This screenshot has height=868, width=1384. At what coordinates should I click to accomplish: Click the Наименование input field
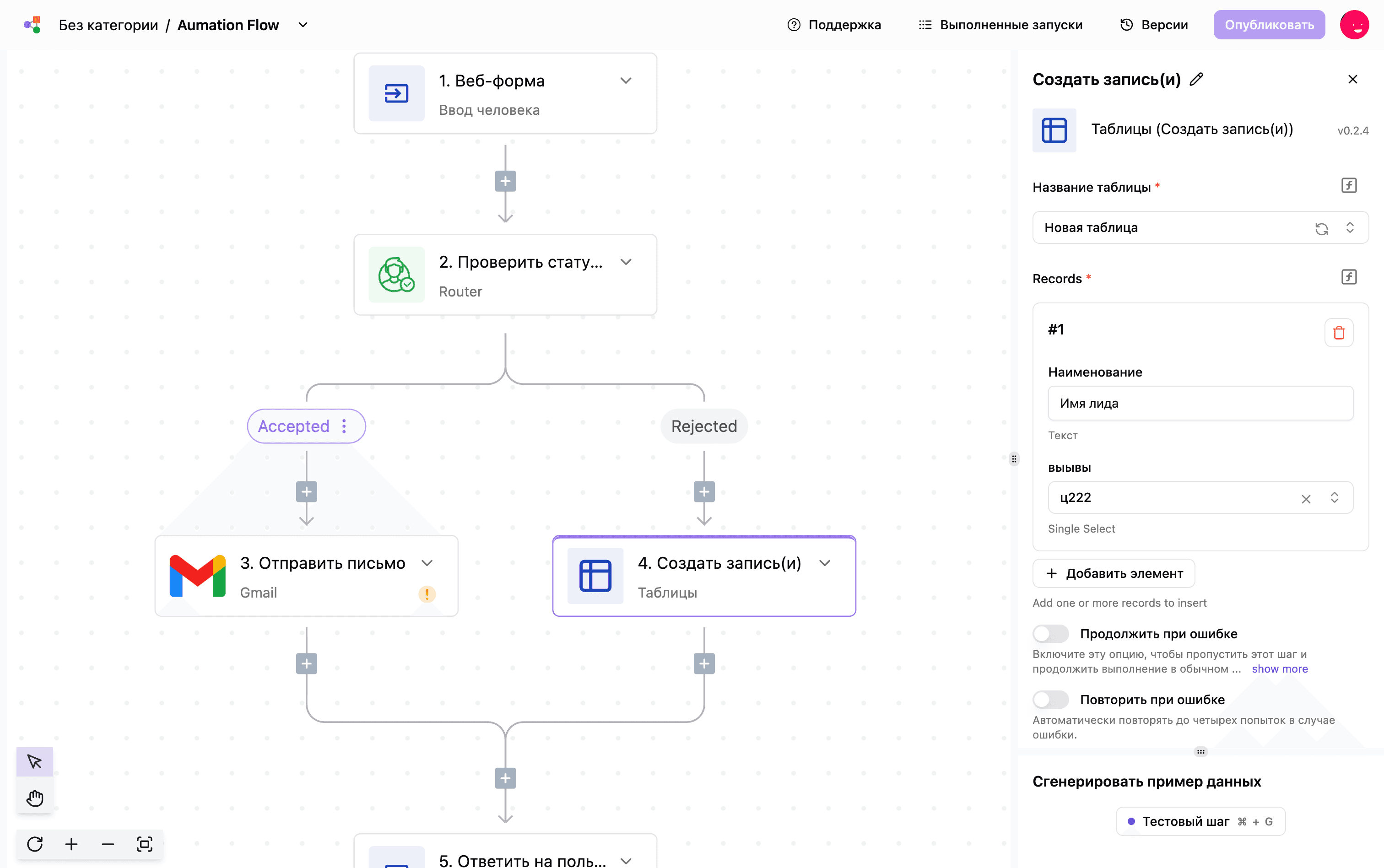[1200, 403]
